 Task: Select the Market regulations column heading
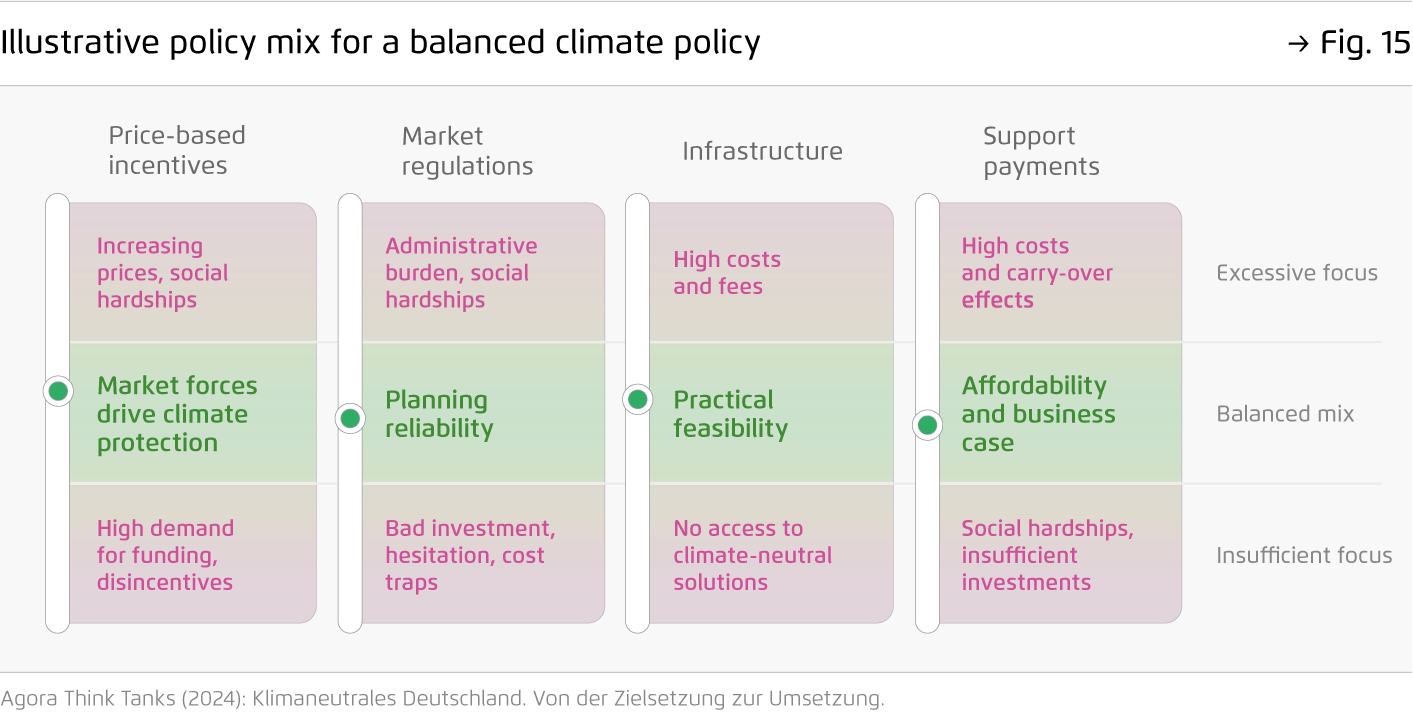(x=467, y=151)
